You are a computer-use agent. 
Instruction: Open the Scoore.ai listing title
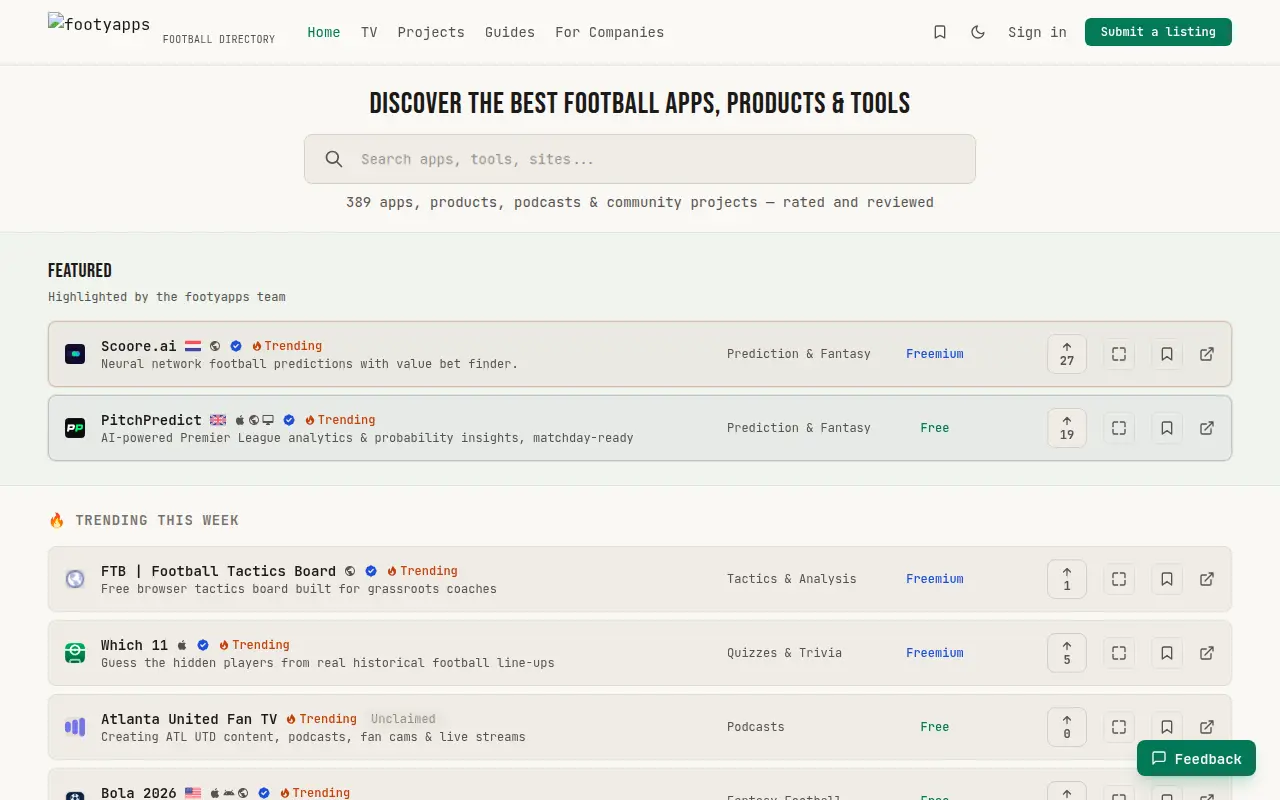pyautogui.click(x=138, y=346)
